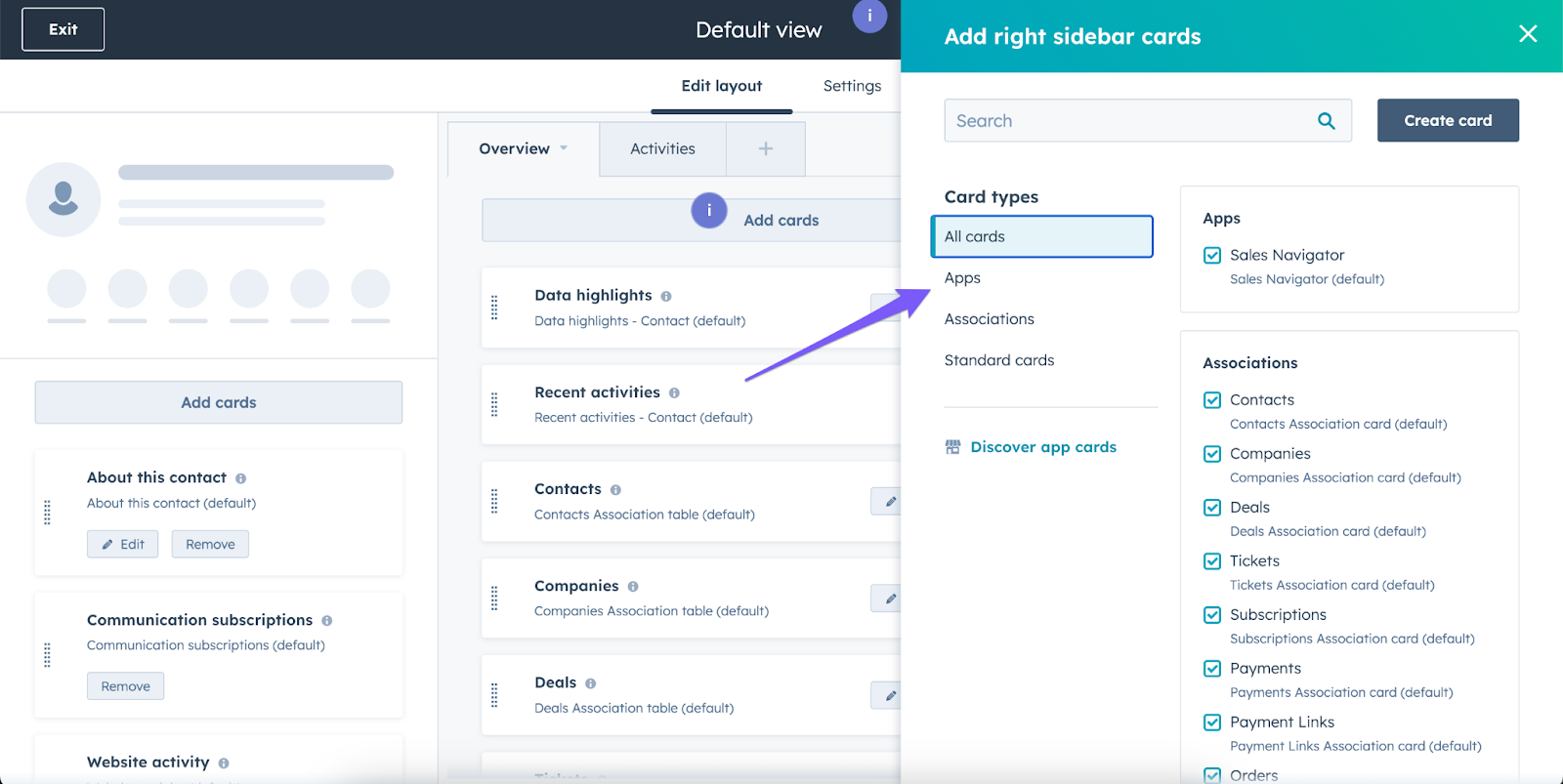Viewport: 1563px width, 784px height.
Task: Open the Discover app cards link
Action: [x=1043, y=447]
